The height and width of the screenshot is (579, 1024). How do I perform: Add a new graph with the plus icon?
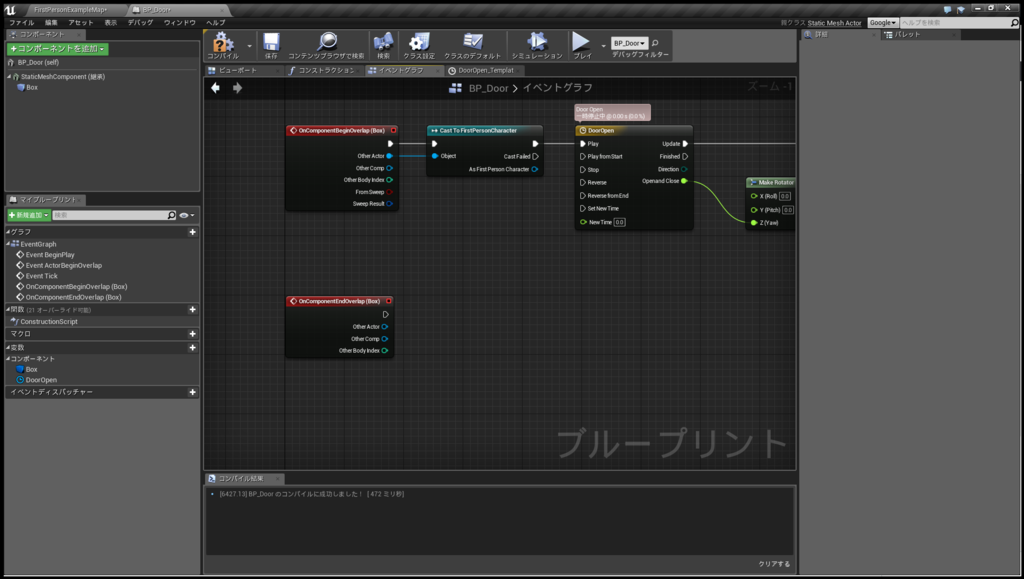pyautogui.click(x=192, y=232)
